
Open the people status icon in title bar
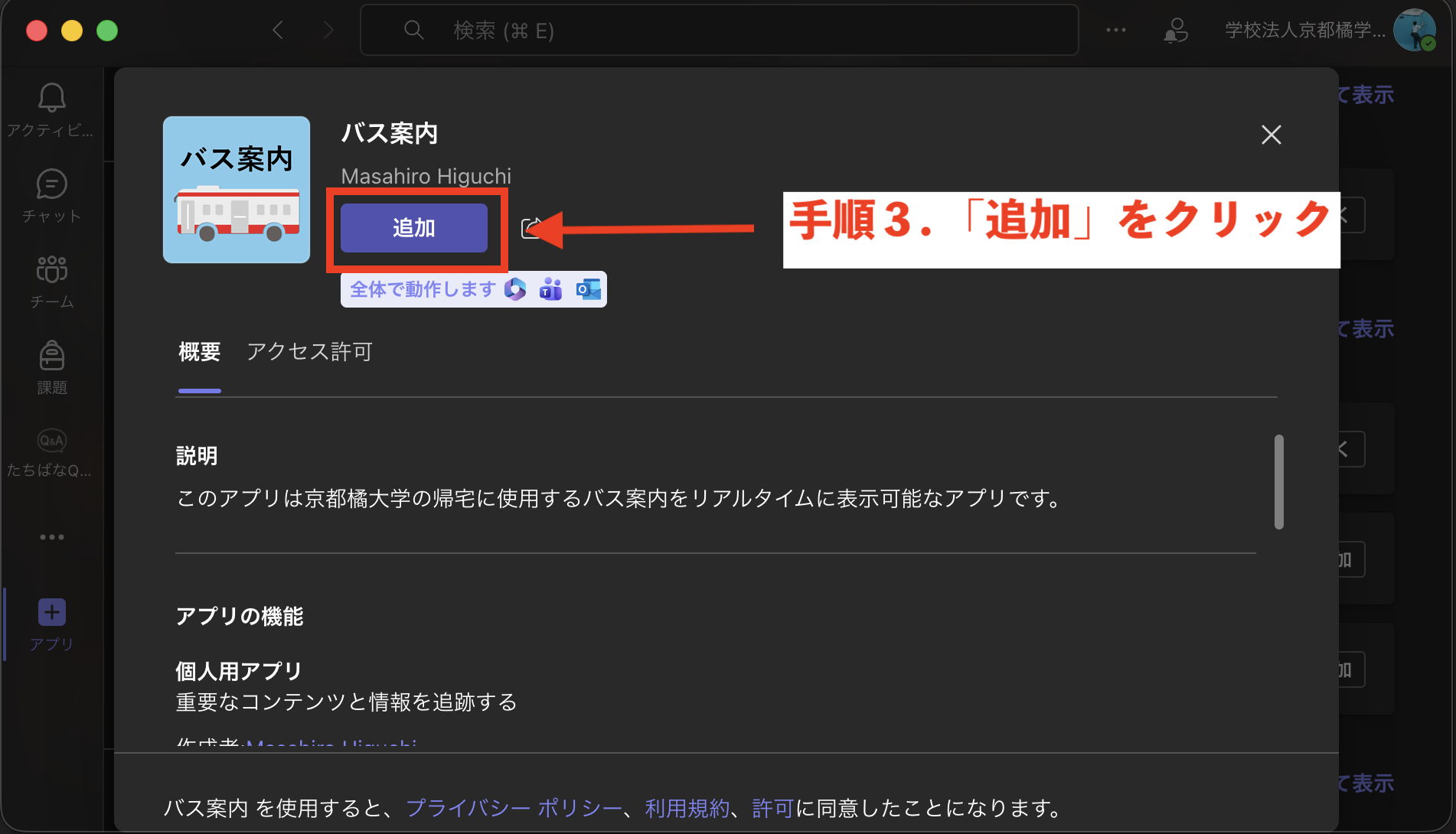coord(1176,31)
